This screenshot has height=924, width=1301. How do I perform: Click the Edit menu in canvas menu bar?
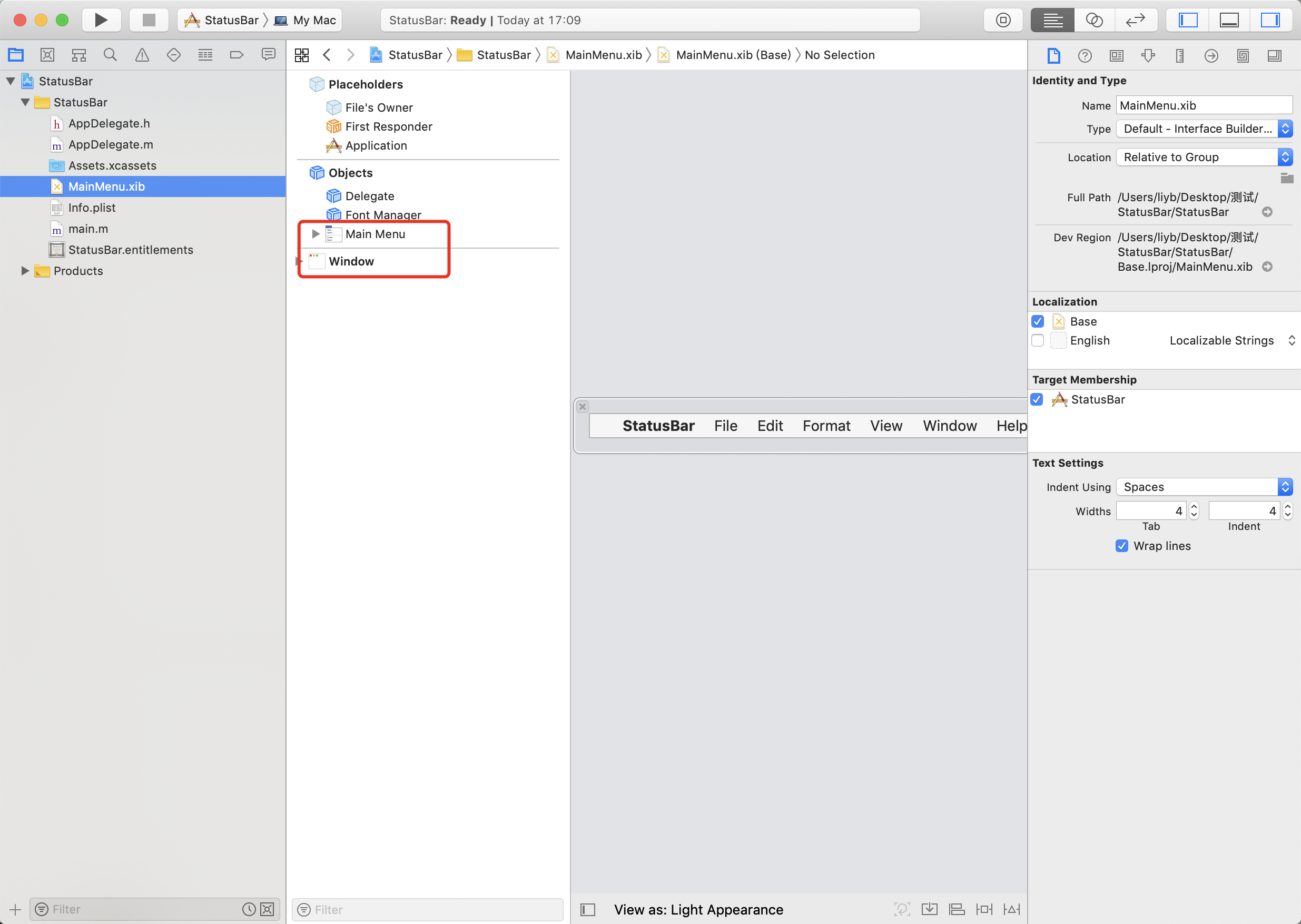click(770, 426)
